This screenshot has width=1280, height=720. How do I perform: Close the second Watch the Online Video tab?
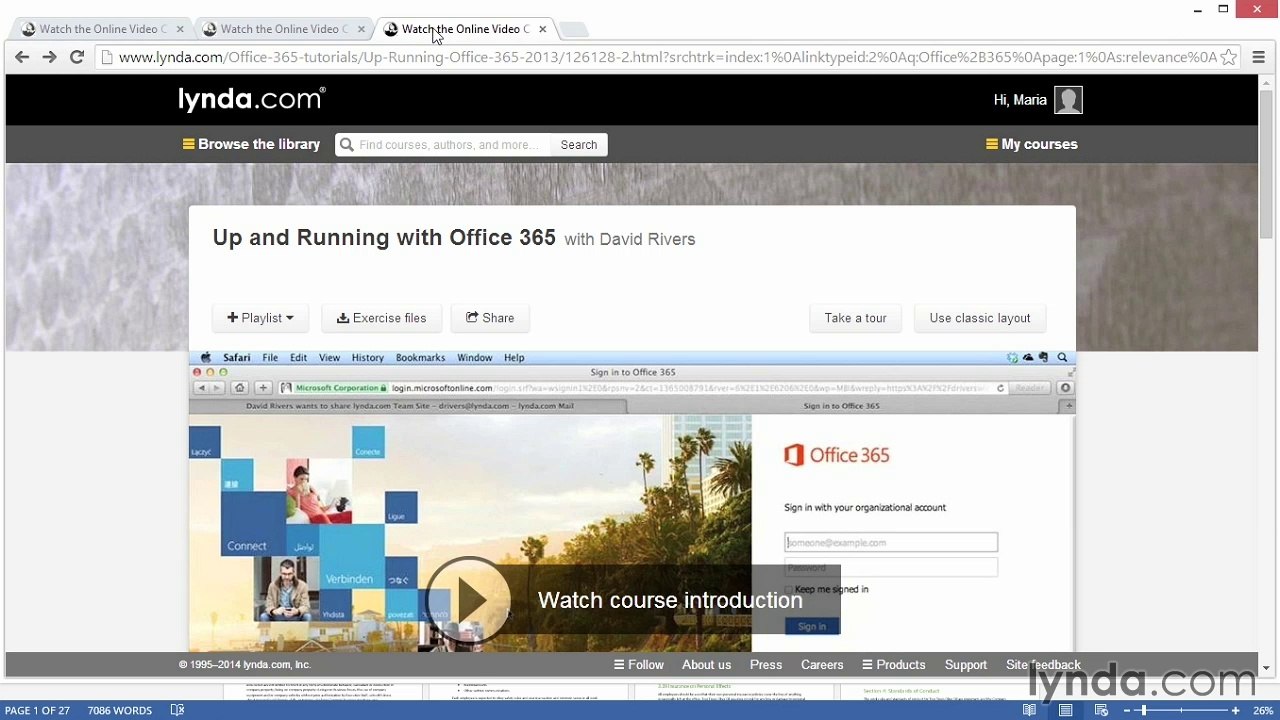click(362, 29)
